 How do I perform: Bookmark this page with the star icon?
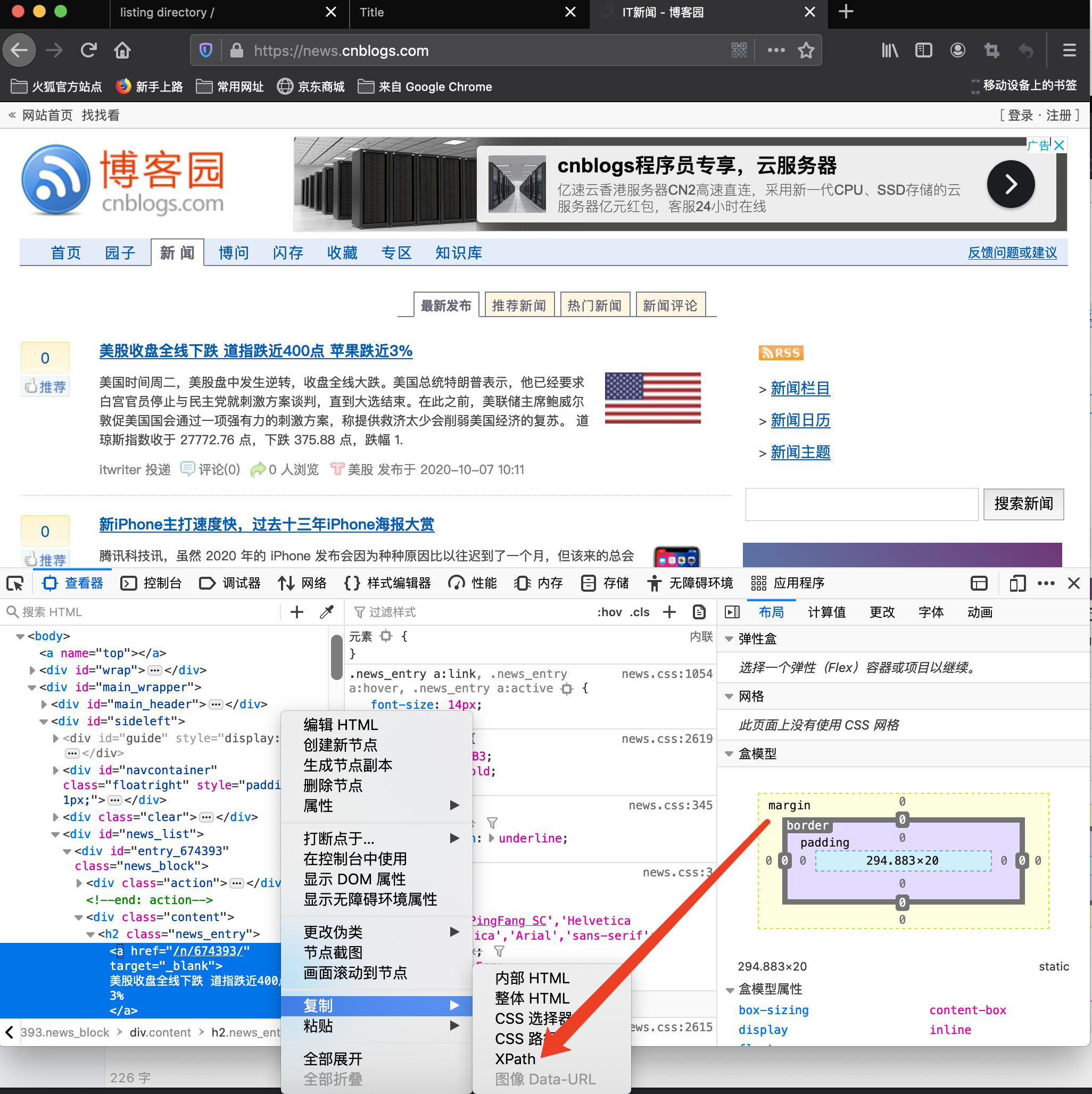806,51
